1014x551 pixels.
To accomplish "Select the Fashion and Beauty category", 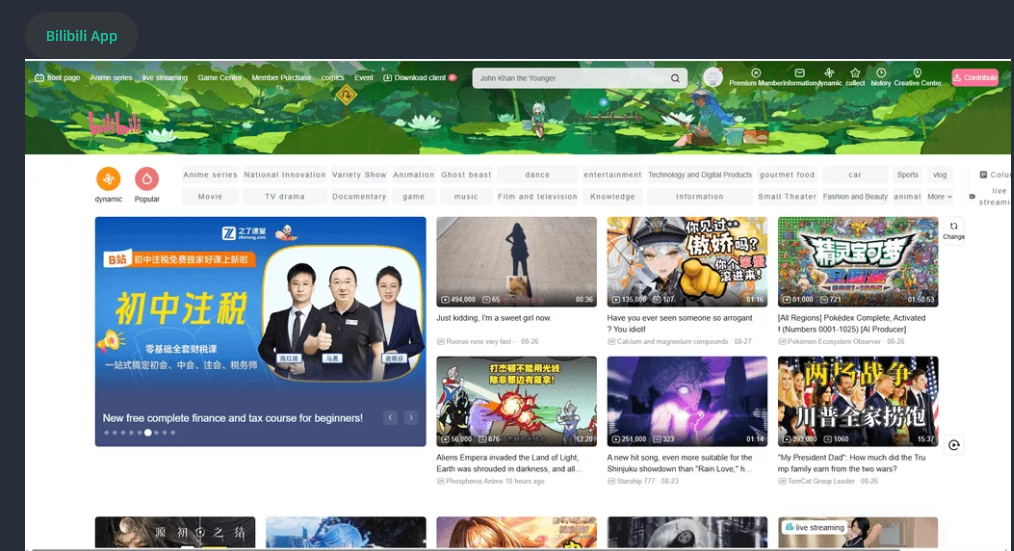I will (855, 197).
